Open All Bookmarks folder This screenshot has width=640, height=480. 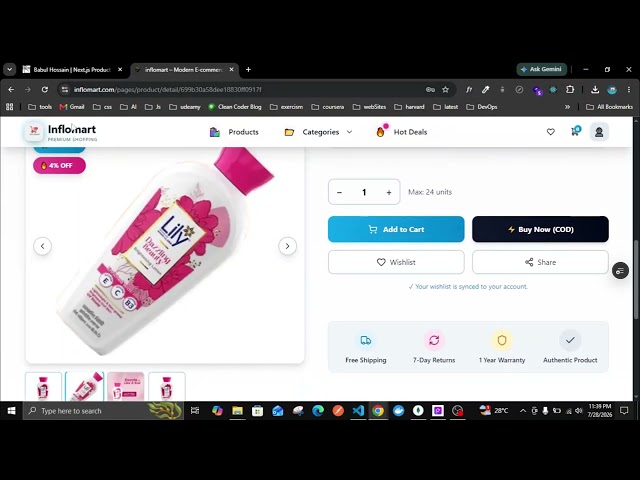pyautogui.click(x=609, y=107)
